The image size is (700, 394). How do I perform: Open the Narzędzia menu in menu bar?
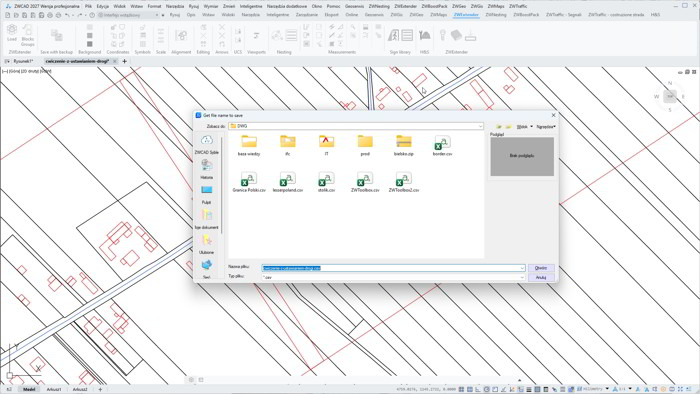pyautogui.click(x=175, y=6)
